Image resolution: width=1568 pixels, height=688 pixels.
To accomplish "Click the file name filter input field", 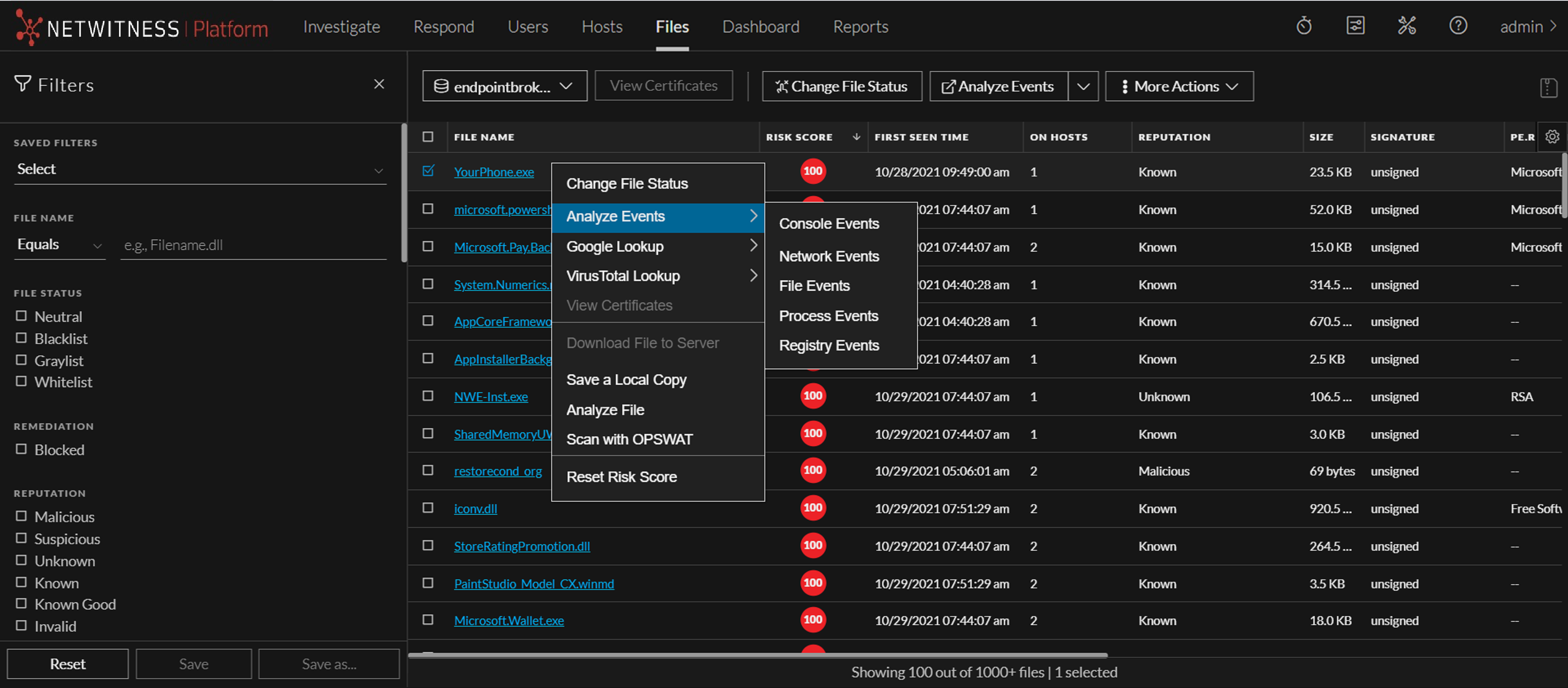I will pos(253,246).
